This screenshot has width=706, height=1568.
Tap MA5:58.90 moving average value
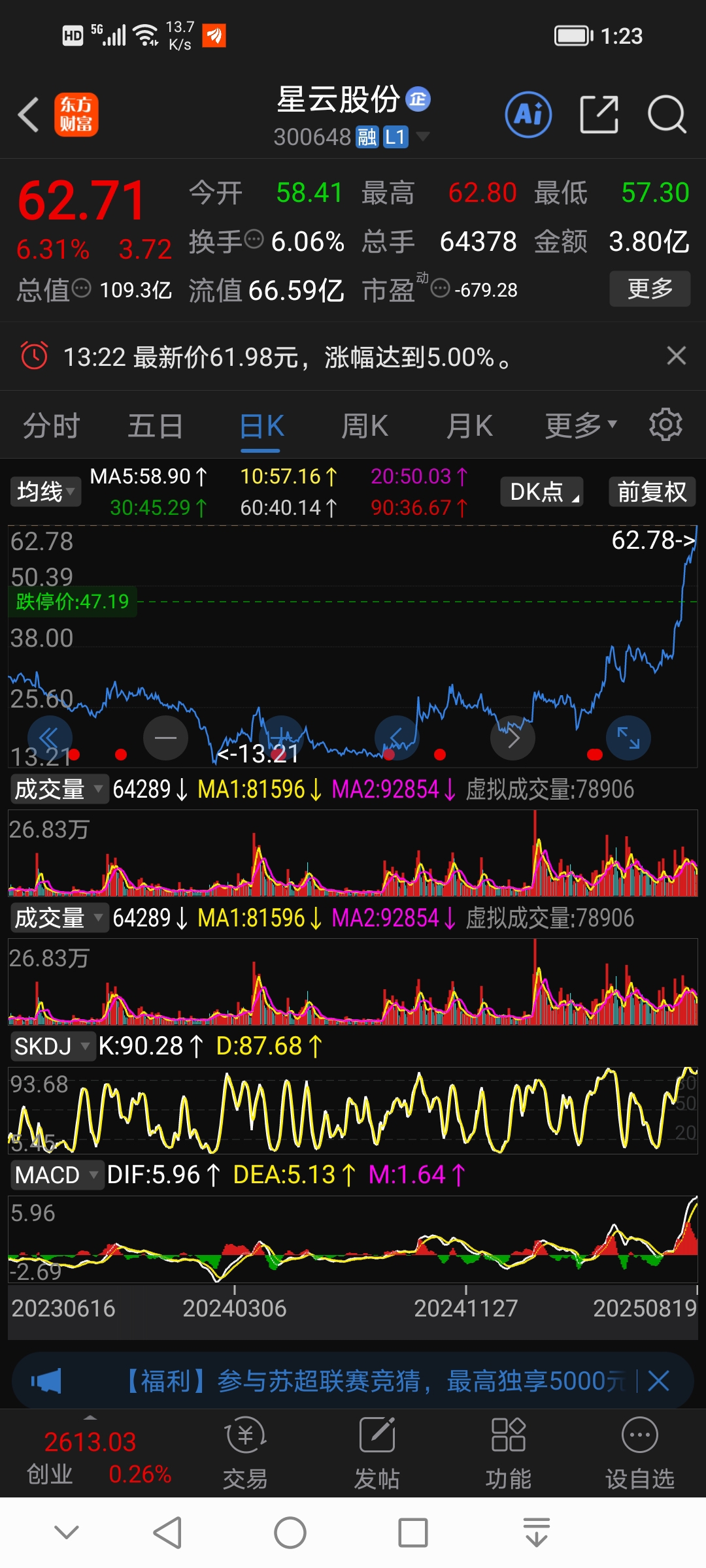pyautogui.click(x=148, y=476)
